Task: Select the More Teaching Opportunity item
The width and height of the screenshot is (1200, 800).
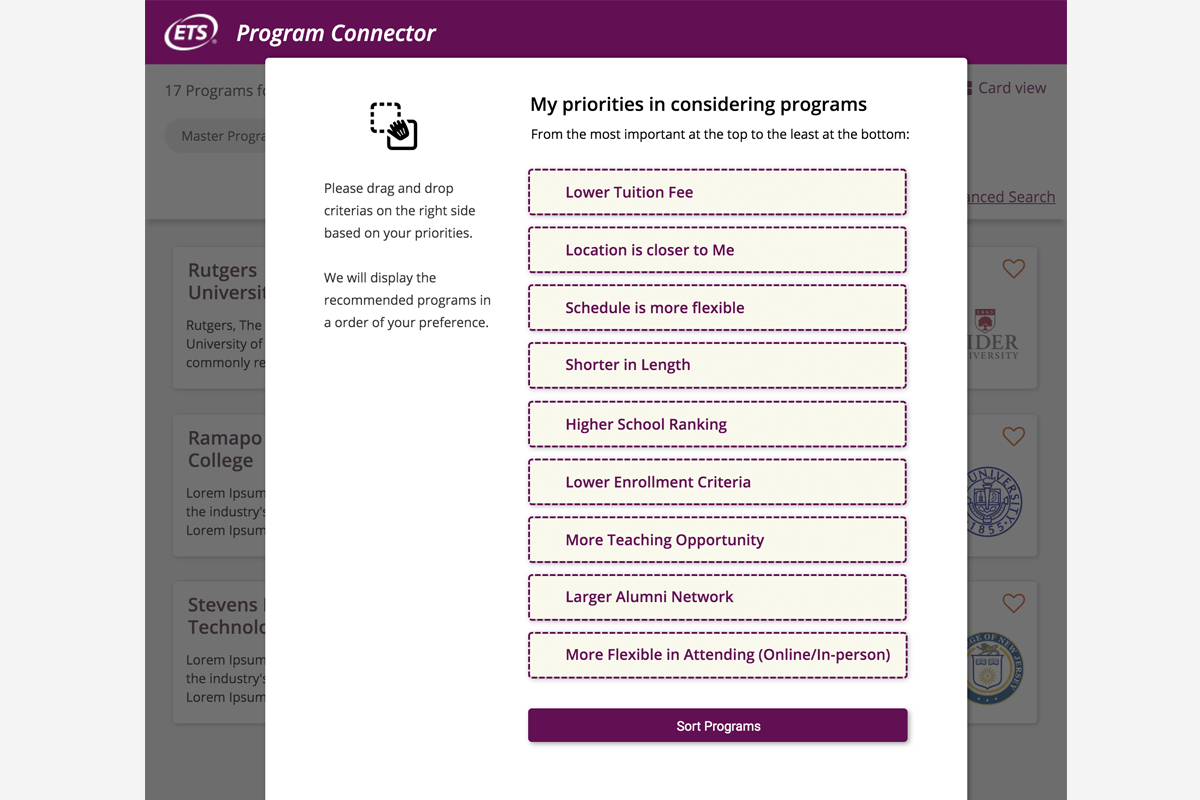Action: [x=717, y=540]
